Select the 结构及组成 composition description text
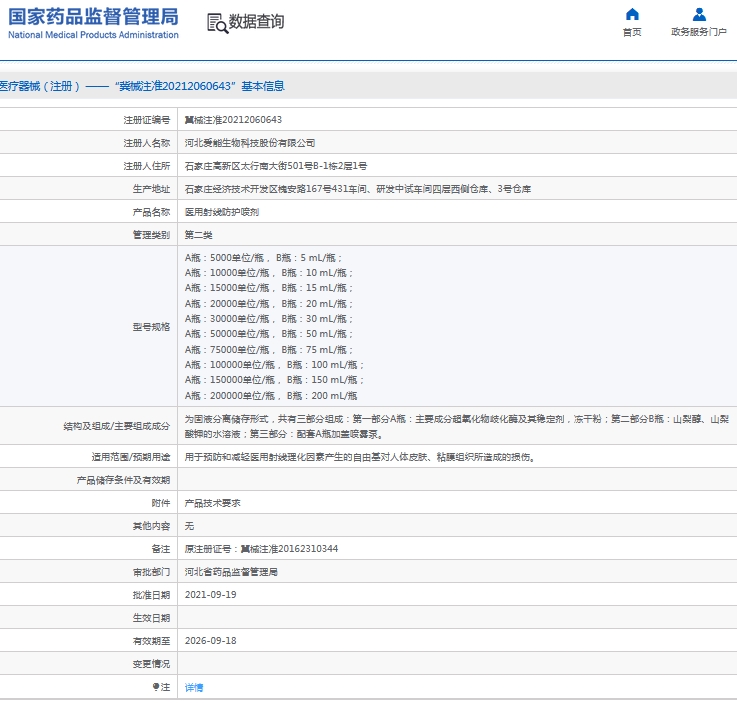737x703 pixels. pos(456,426)
